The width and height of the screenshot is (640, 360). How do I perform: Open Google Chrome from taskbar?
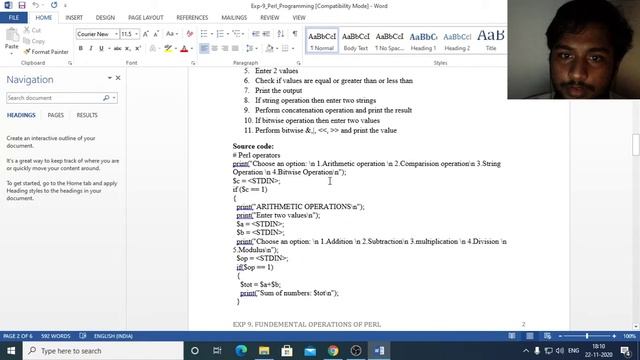click(x=333, y=351)
